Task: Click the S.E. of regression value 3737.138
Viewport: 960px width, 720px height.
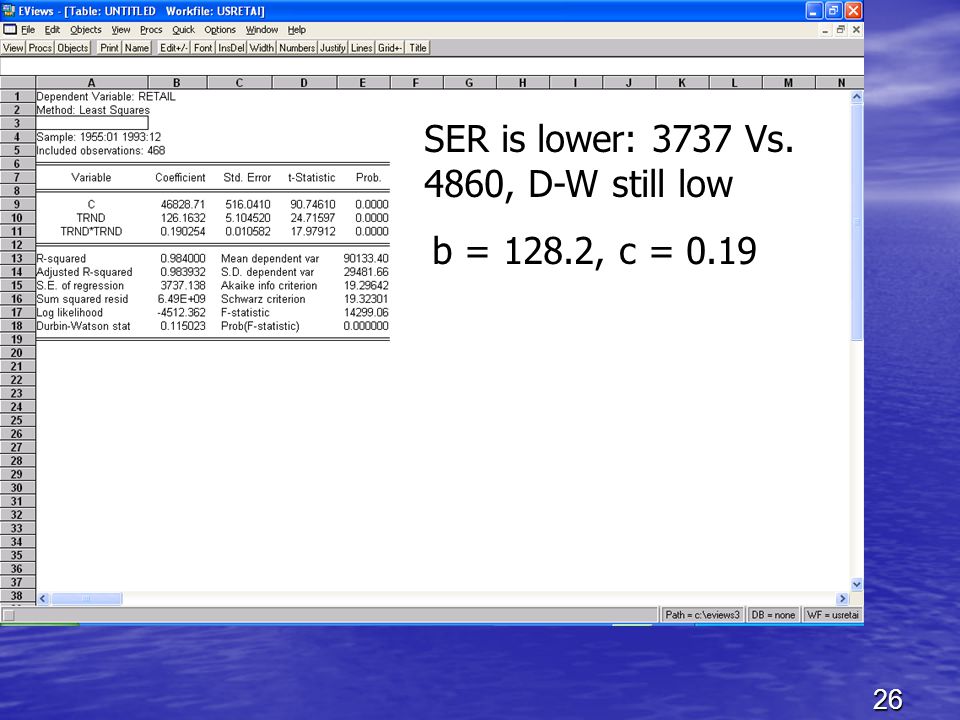Action: pyautogui.click(x=183, y=285)
